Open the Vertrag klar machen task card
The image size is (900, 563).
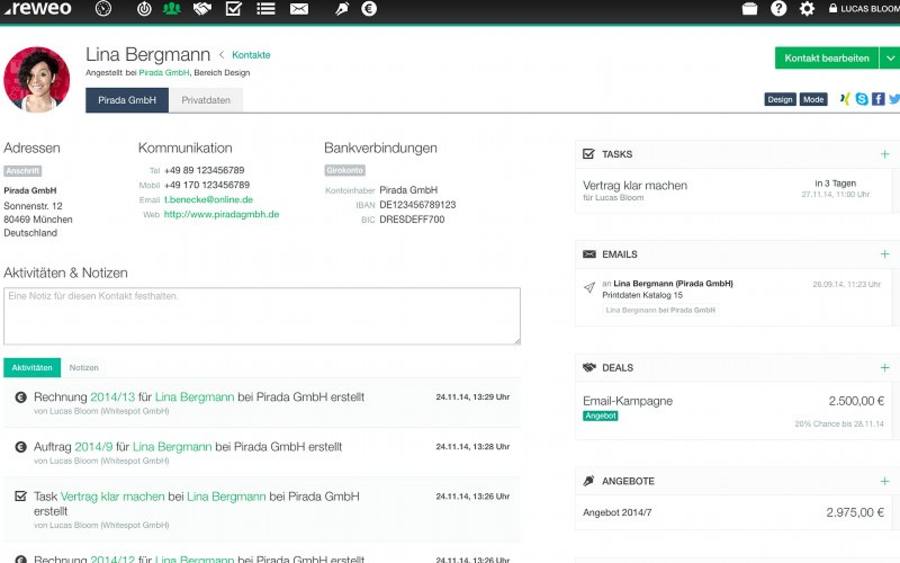[734, 191]
